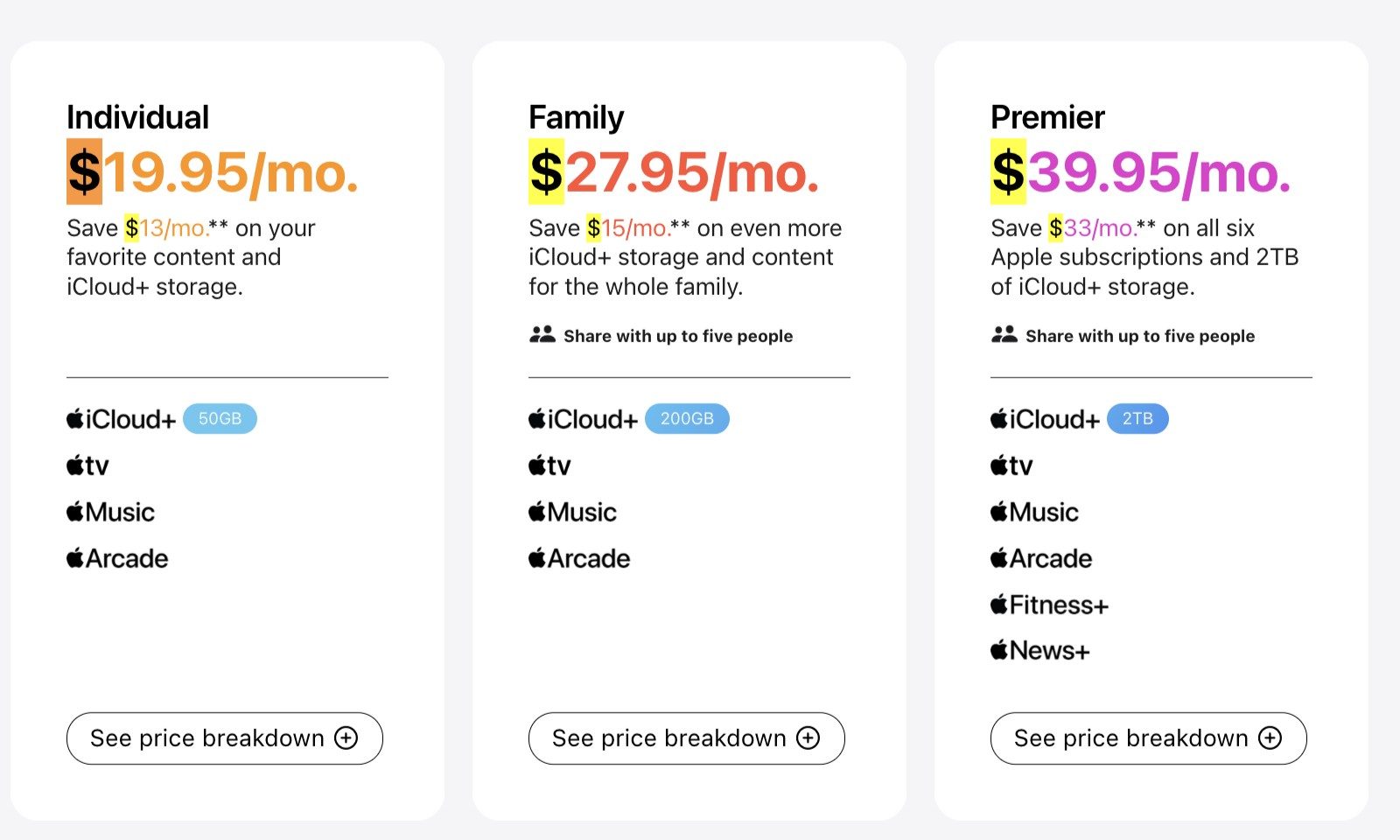The width and height of the screenshot is (1400, 840).
Task: Click the Apple Fitness+ logo
Action: click(x=1049, y=605)
